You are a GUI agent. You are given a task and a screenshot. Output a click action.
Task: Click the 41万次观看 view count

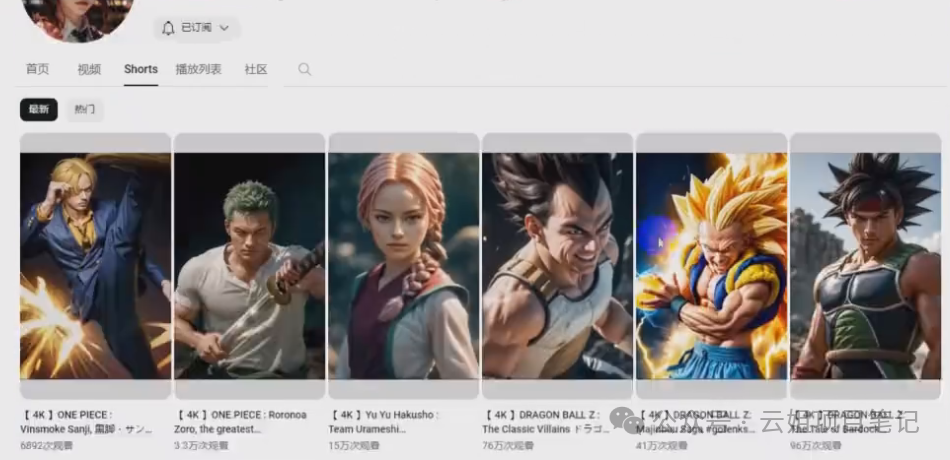pyautogui.click(x=662, y=445)
